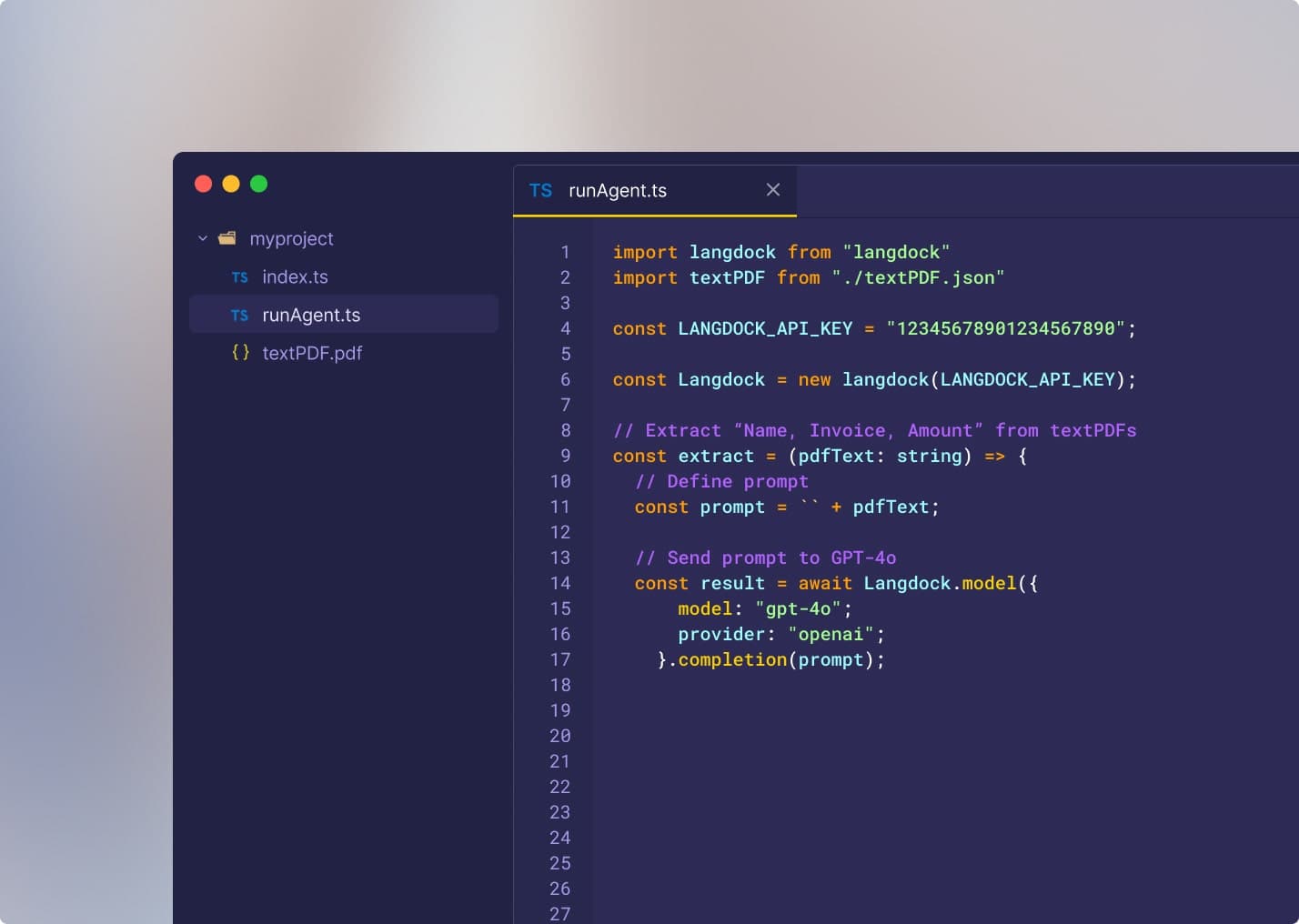Click the "Send prompt to GPT-4o" comment
The width and height of the screenshot is (1299, 924).
pyautogui.click(x=765, y=557)
